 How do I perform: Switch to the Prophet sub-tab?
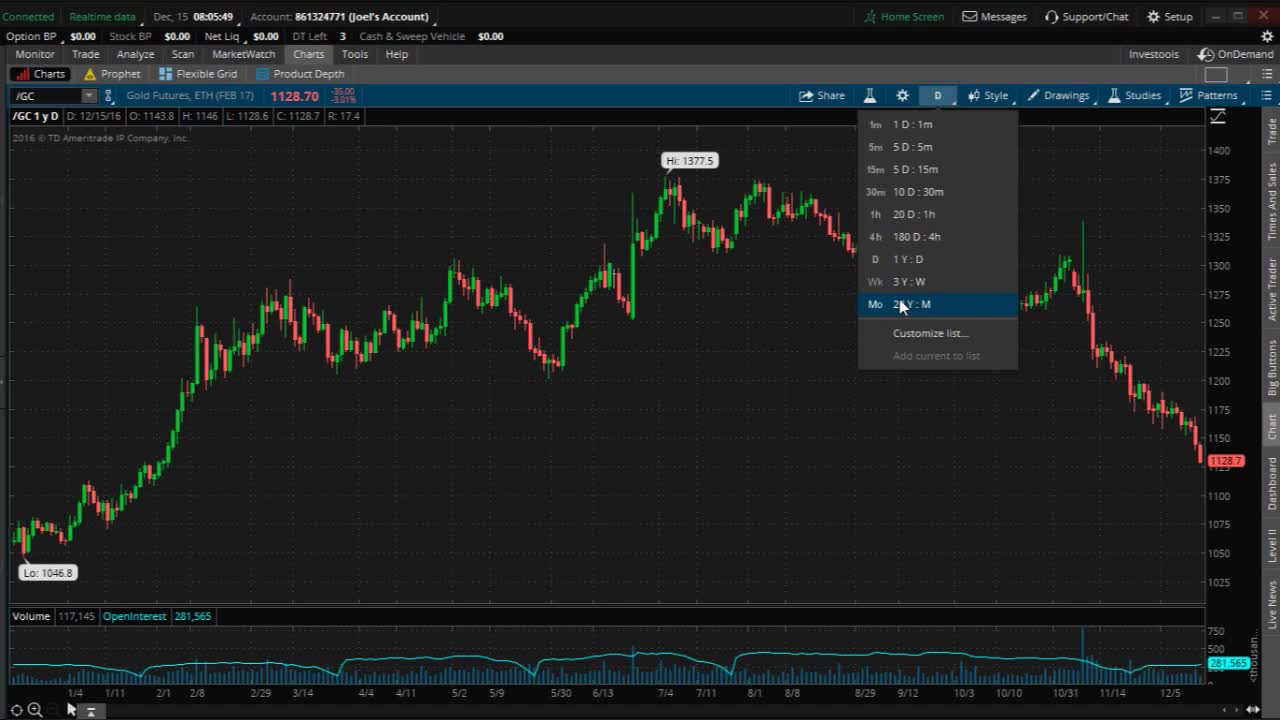112,74
